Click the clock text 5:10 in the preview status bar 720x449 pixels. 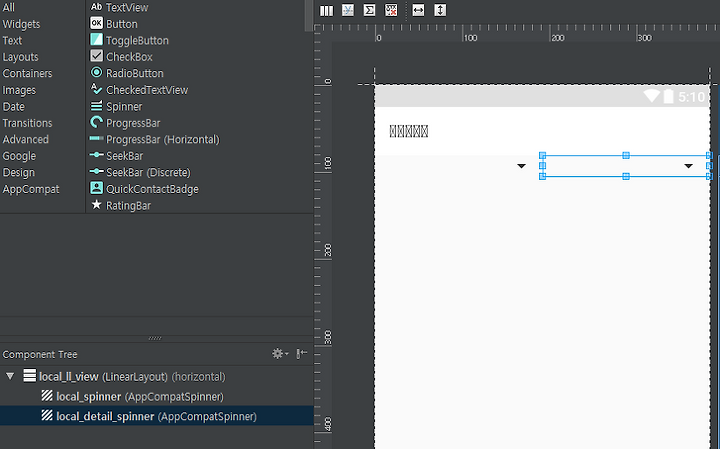point(691,97)
